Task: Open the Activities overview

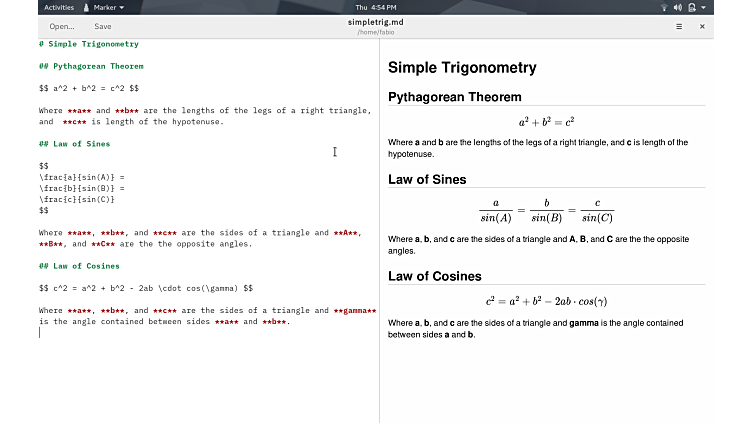Action: tap(59, 7)
